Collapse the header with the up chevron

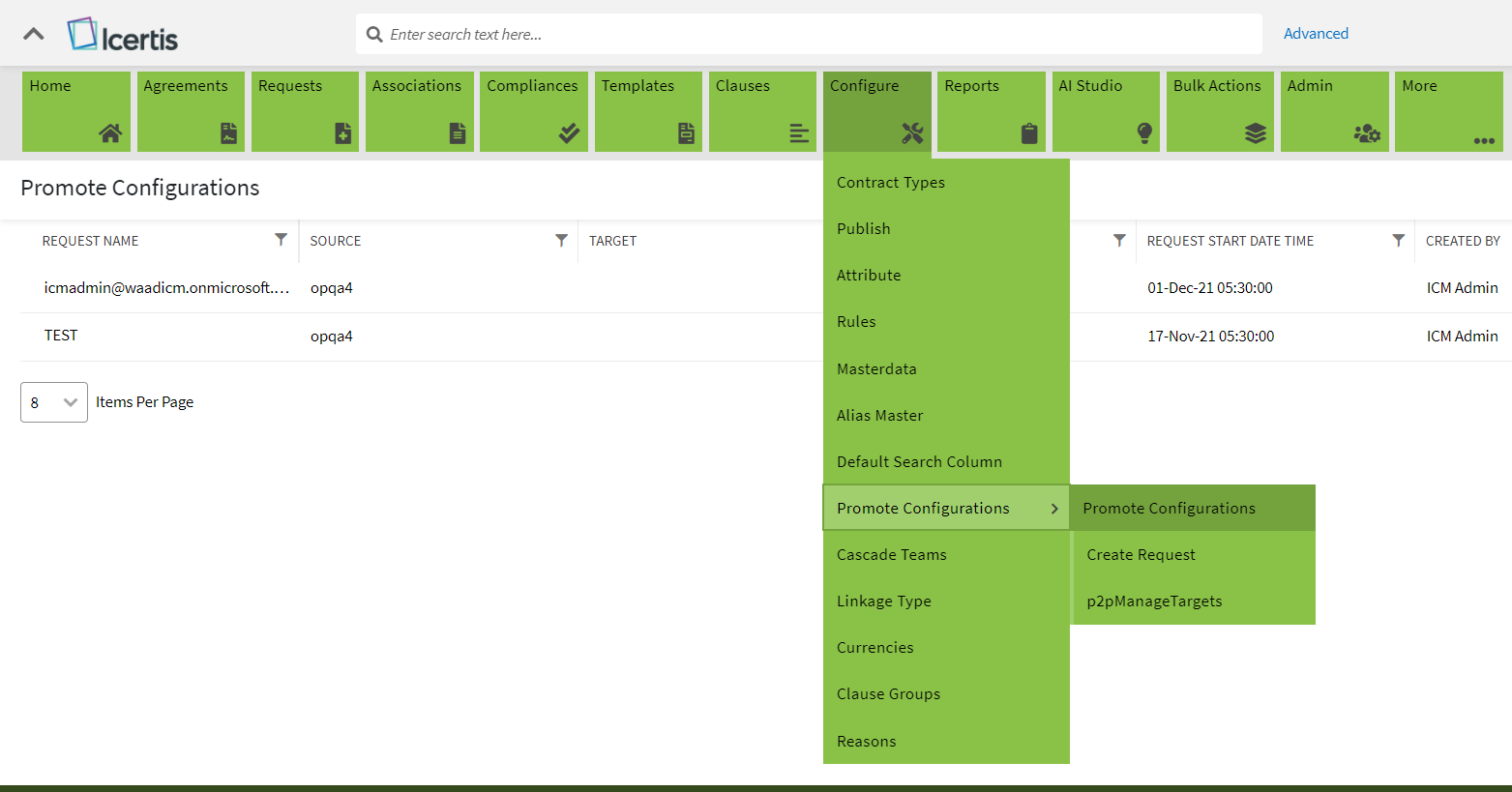pyautogui.click(x=34, y=34)
